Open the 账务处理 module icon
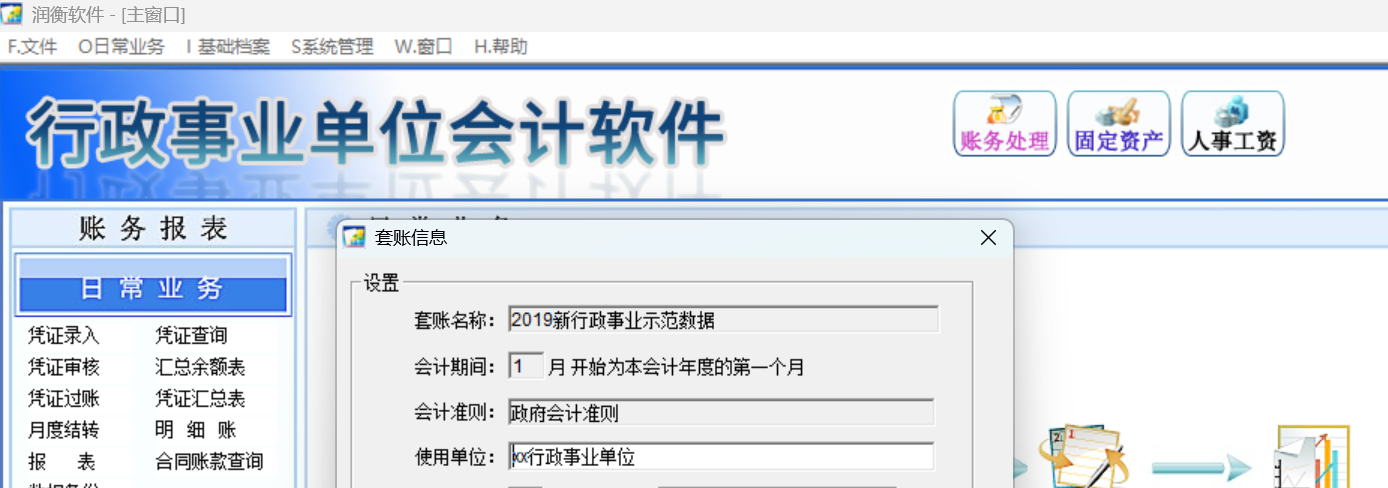Screen dimensions: 1388x488 1004,124
